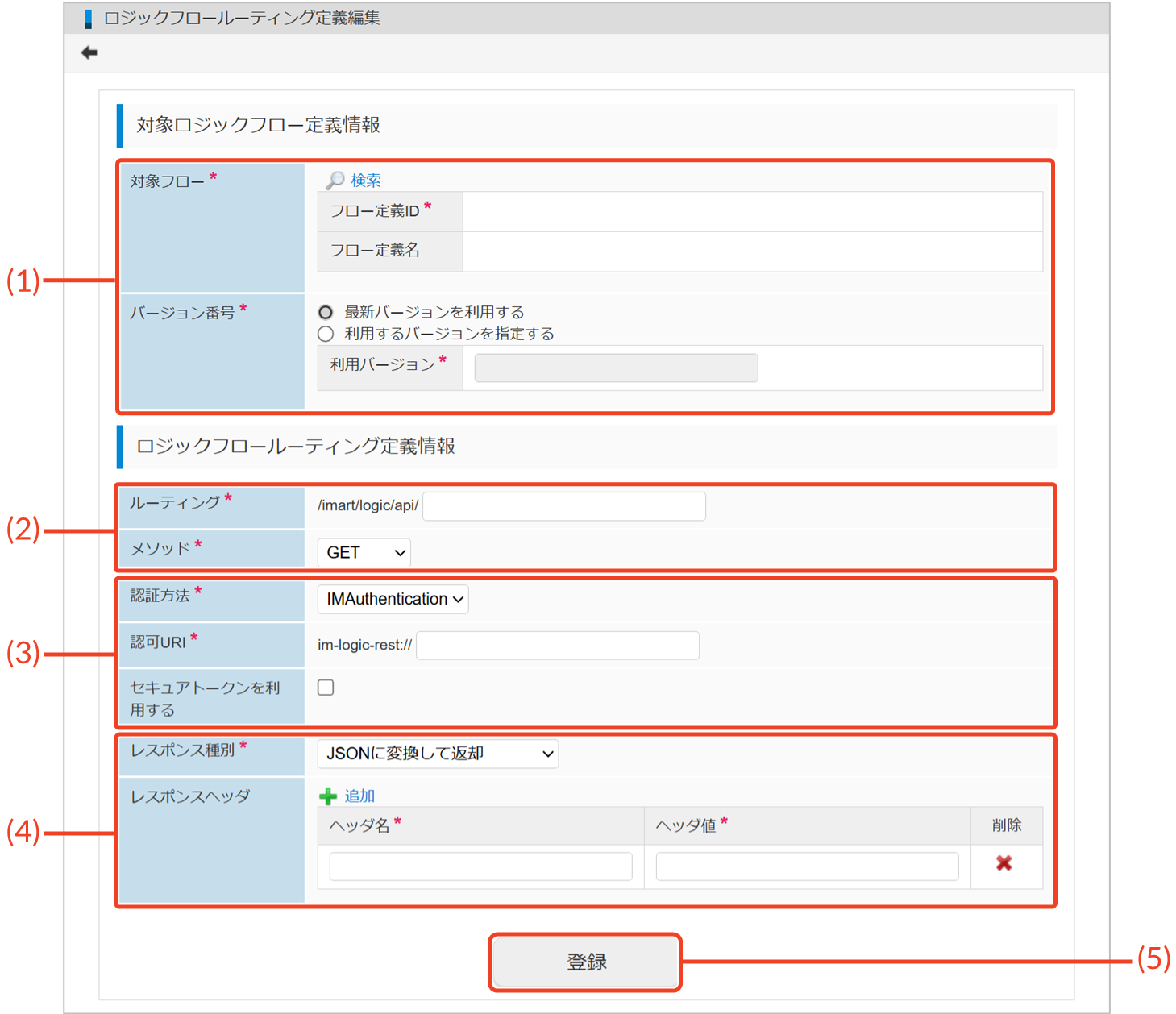Expand the IMAuthentication dropdown
The image size is (1176, 1014).
tap(393, 600)
